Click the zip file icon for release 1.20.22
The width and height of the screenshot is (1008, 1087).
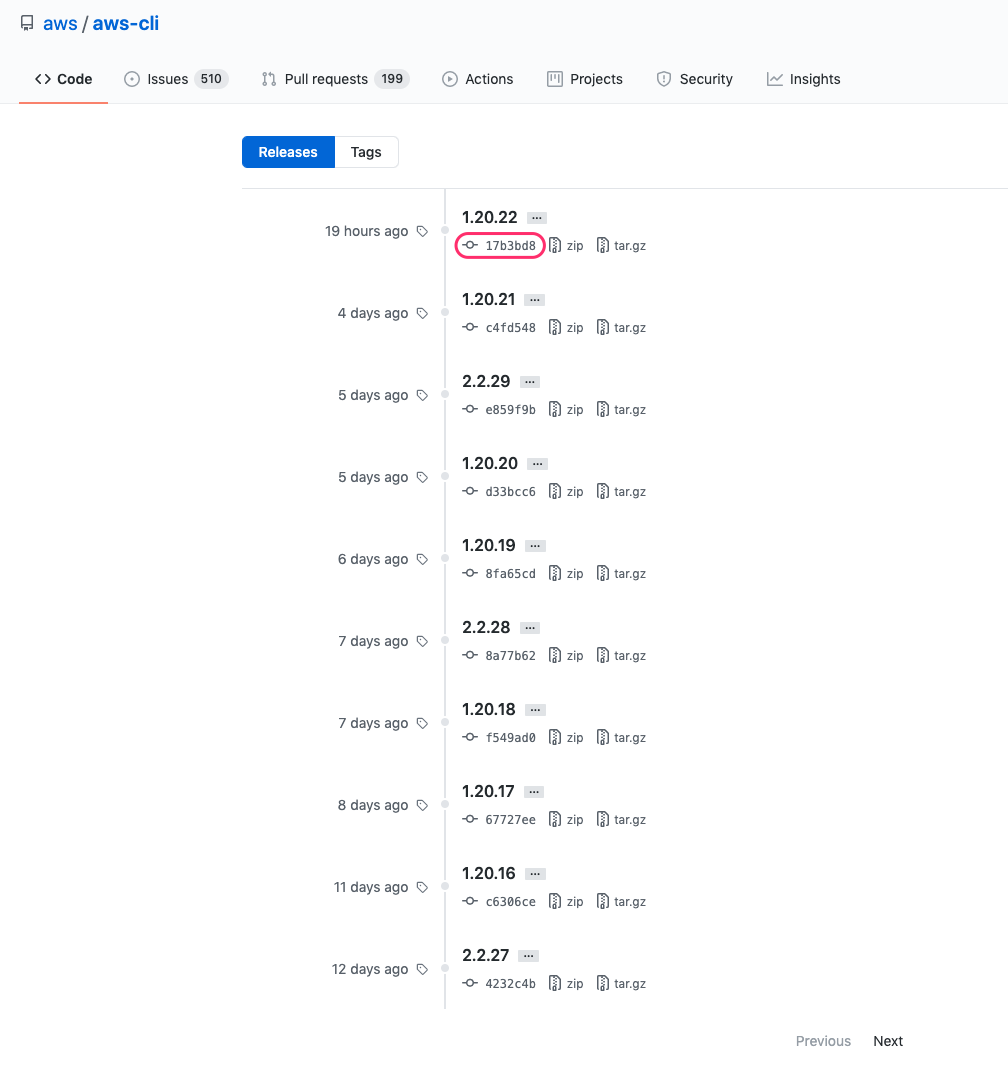click(555, 245)
